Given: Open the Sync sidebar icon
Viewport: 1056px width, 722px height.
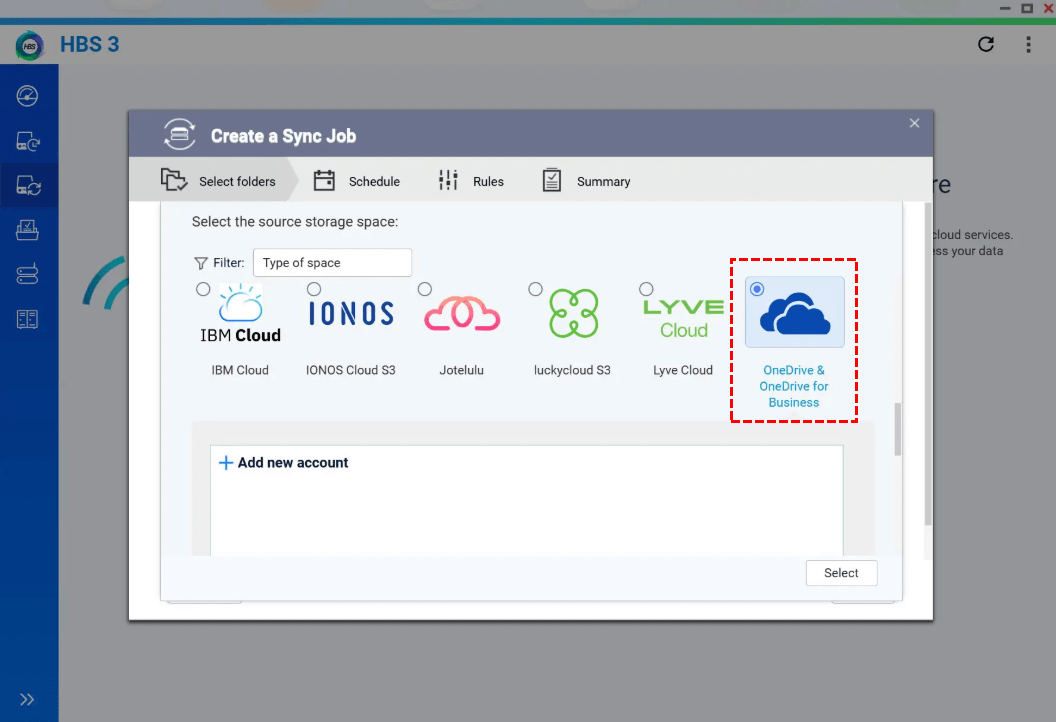Looking at the screenshot, I should click(28, 185).
